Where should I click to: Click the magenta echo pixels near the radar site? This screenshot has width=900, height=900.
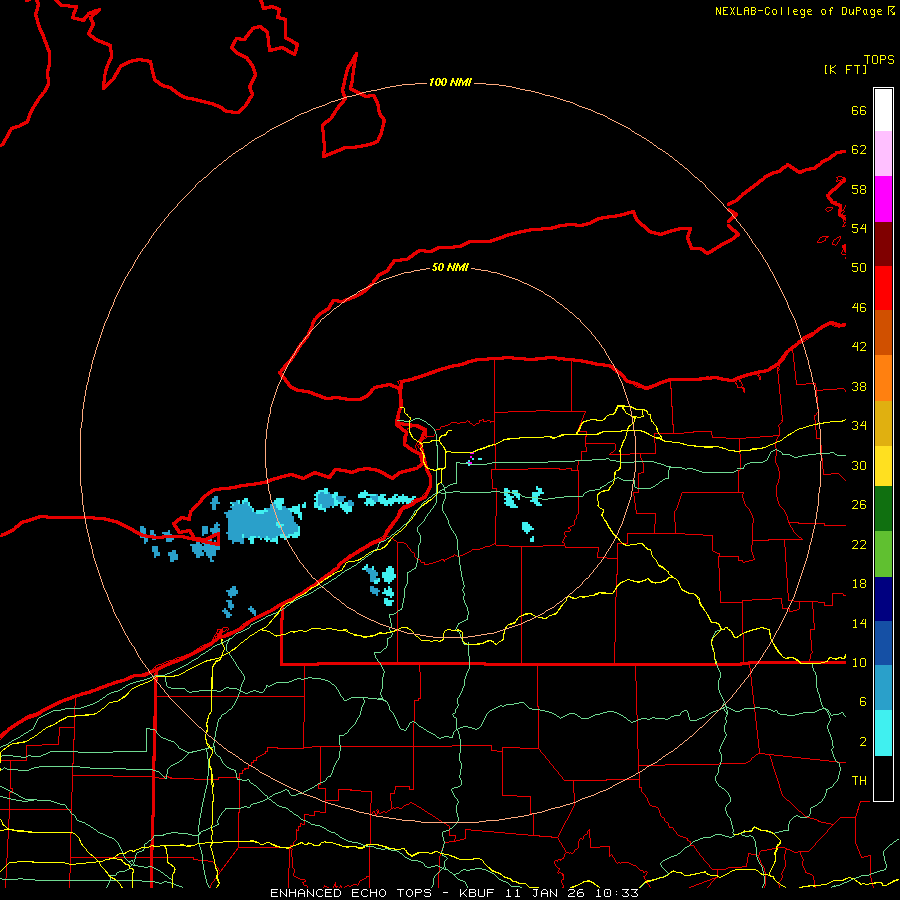pyautogui.click(x=471, y=460)
